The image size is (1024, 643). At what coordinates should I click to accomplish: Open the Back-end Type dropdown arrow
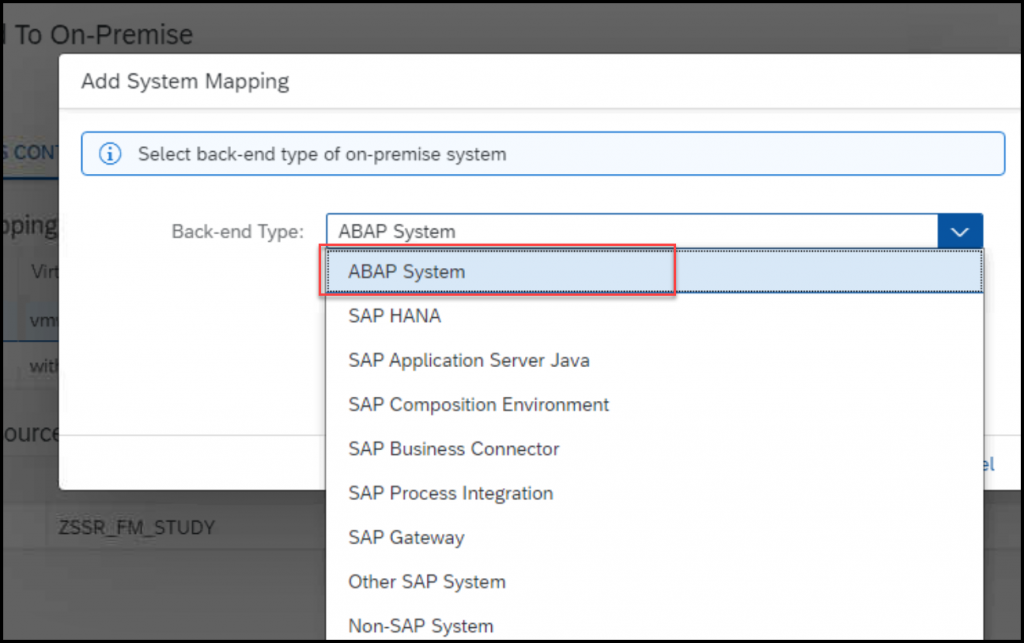click(959, 232)
